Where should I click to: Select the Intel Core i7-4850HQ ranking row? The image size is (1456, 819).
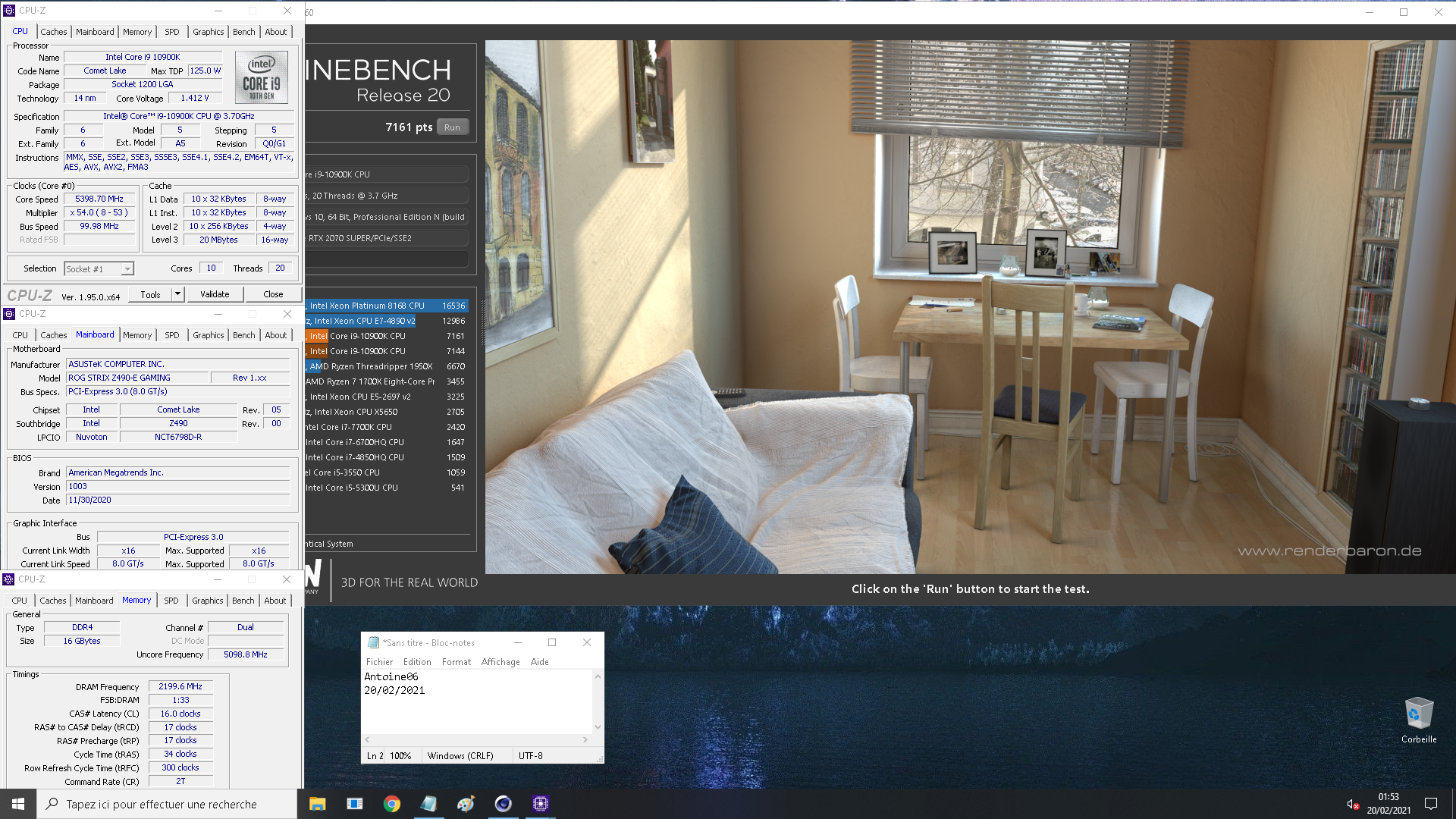point(387,457)
